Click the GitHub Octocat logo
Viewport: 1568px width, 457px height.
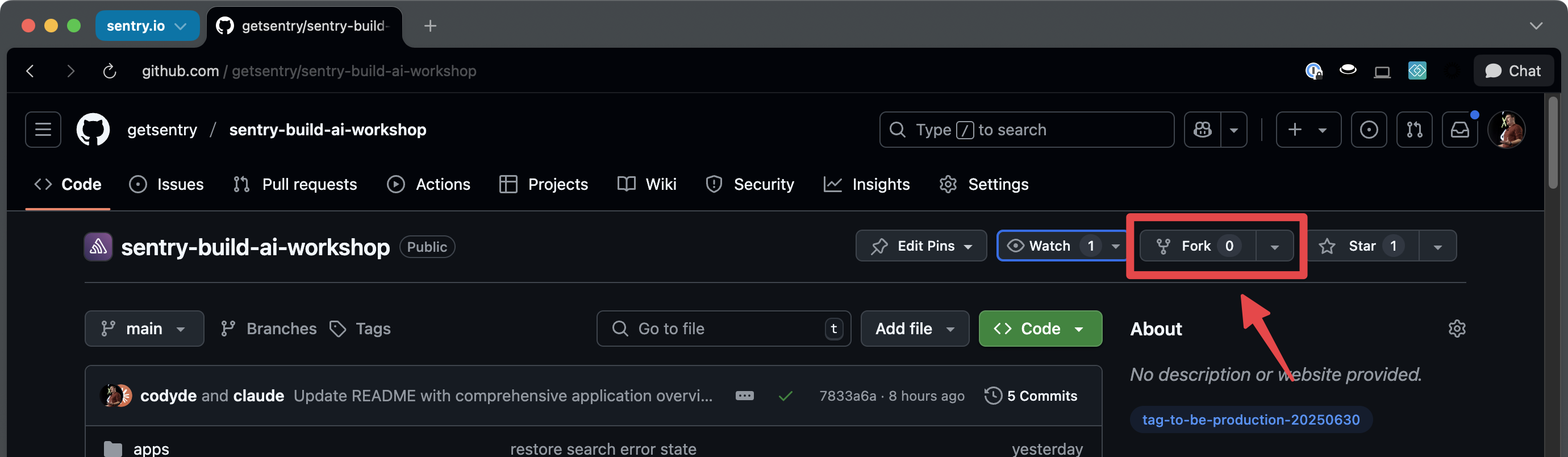pyautogui.click(x=93, y=130)
